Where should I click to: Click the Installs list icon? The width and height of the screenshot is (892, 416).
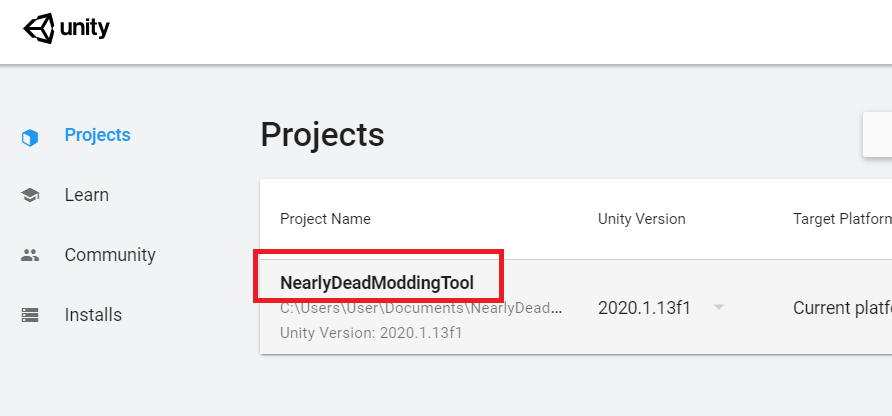point(30,315)
